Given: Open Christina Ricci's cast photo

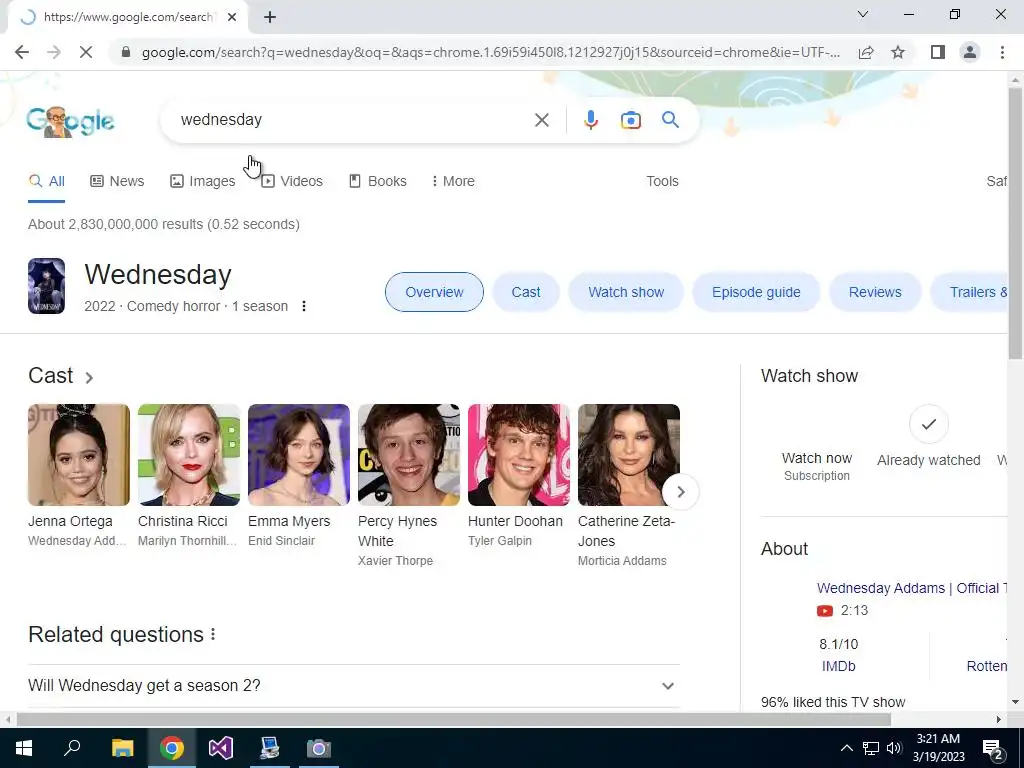Looking at the screenshot, I should (189, 455).
